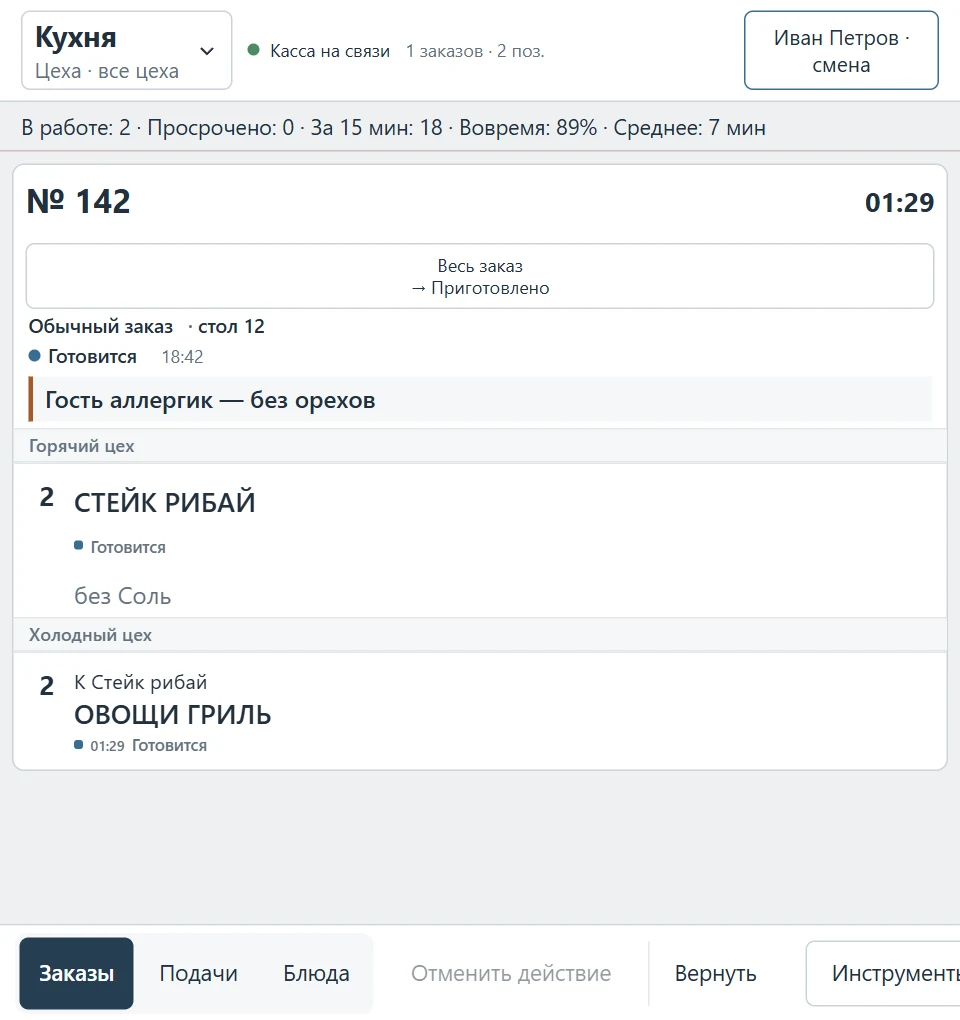This screenshot has height=1020, width=960.
Task: Click Обычный заказ · стол 12 label
Action: point(146,327)
